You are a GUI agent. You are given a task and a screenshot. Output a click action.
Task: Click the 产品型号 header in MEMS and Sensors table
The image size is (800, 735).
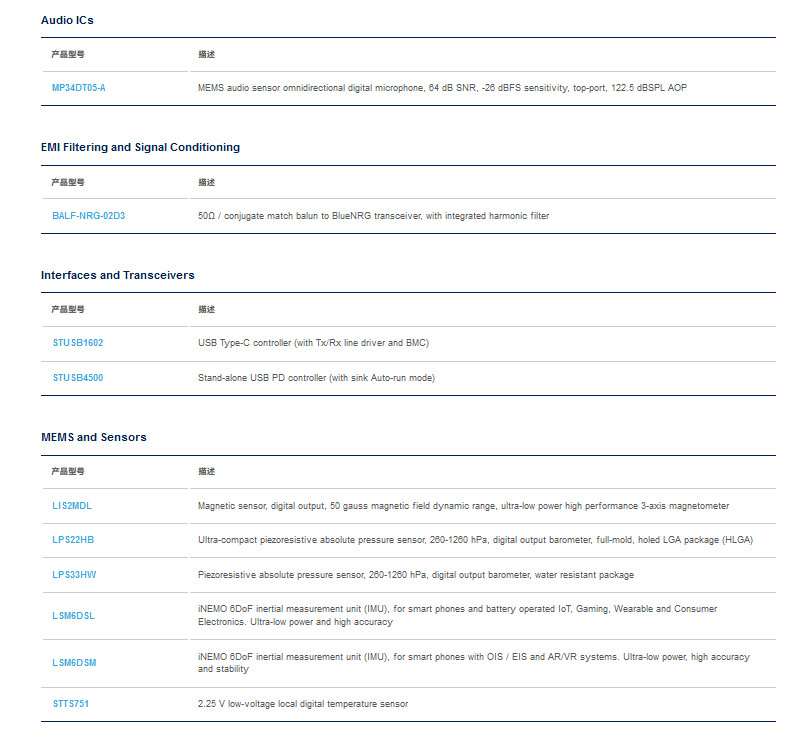tap(68, 472)
